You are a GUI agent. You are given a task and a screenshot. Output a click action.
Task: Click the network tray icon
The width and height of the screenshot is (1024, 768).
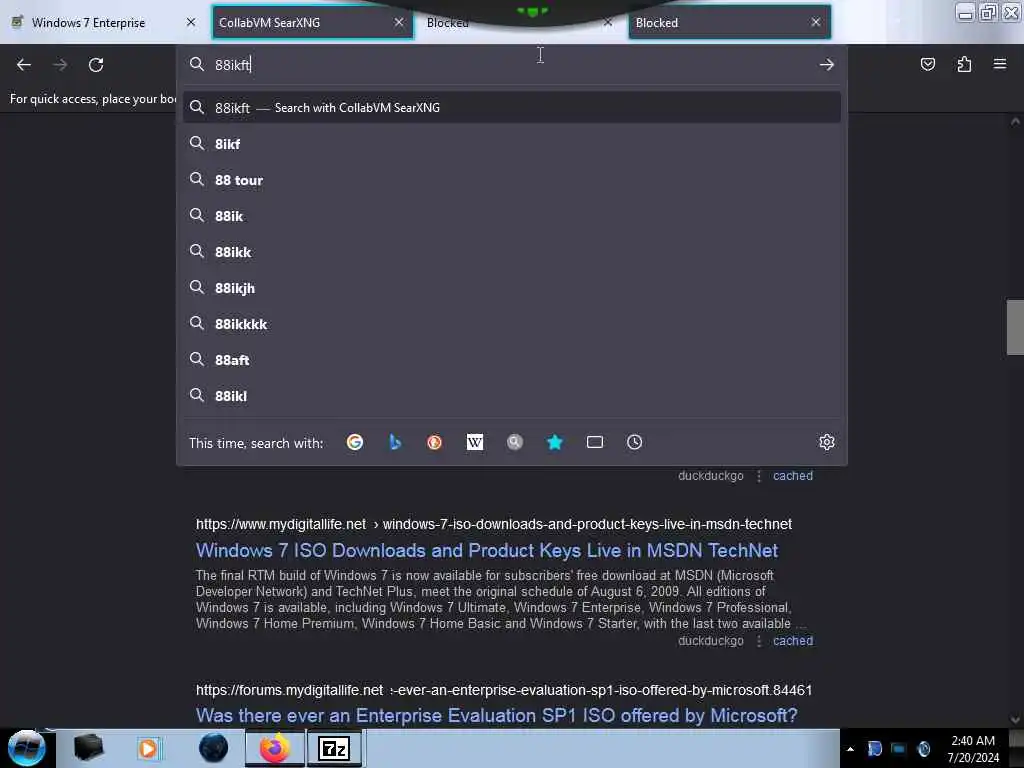[x=899, y=749]
